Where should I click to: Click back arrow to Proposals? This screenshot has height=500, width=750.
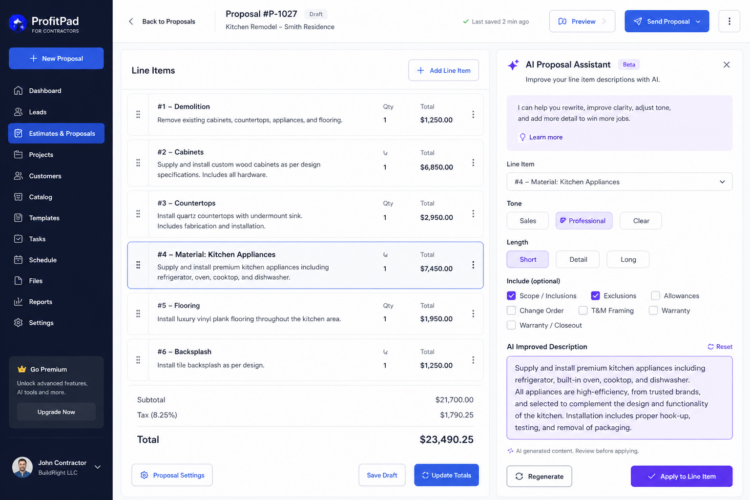131,22
